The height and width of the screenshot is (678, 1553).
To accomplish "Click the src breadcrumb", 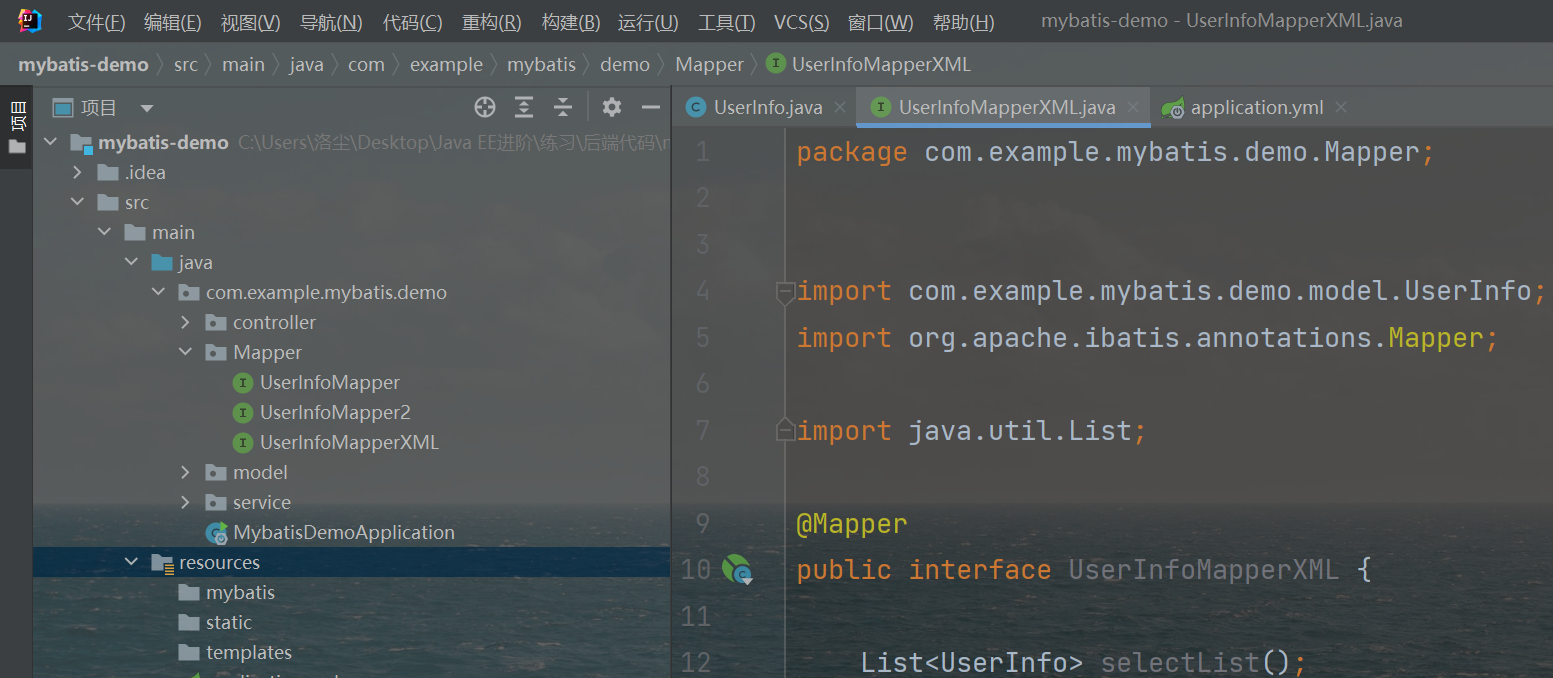I will 186,64.
